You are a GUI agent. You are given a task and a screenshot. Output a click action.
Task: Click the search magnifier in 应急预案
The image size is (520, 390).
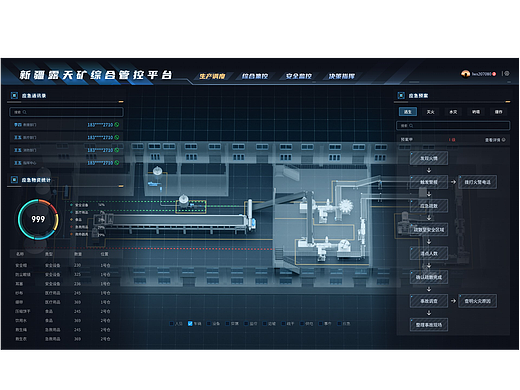coord(411,126)
